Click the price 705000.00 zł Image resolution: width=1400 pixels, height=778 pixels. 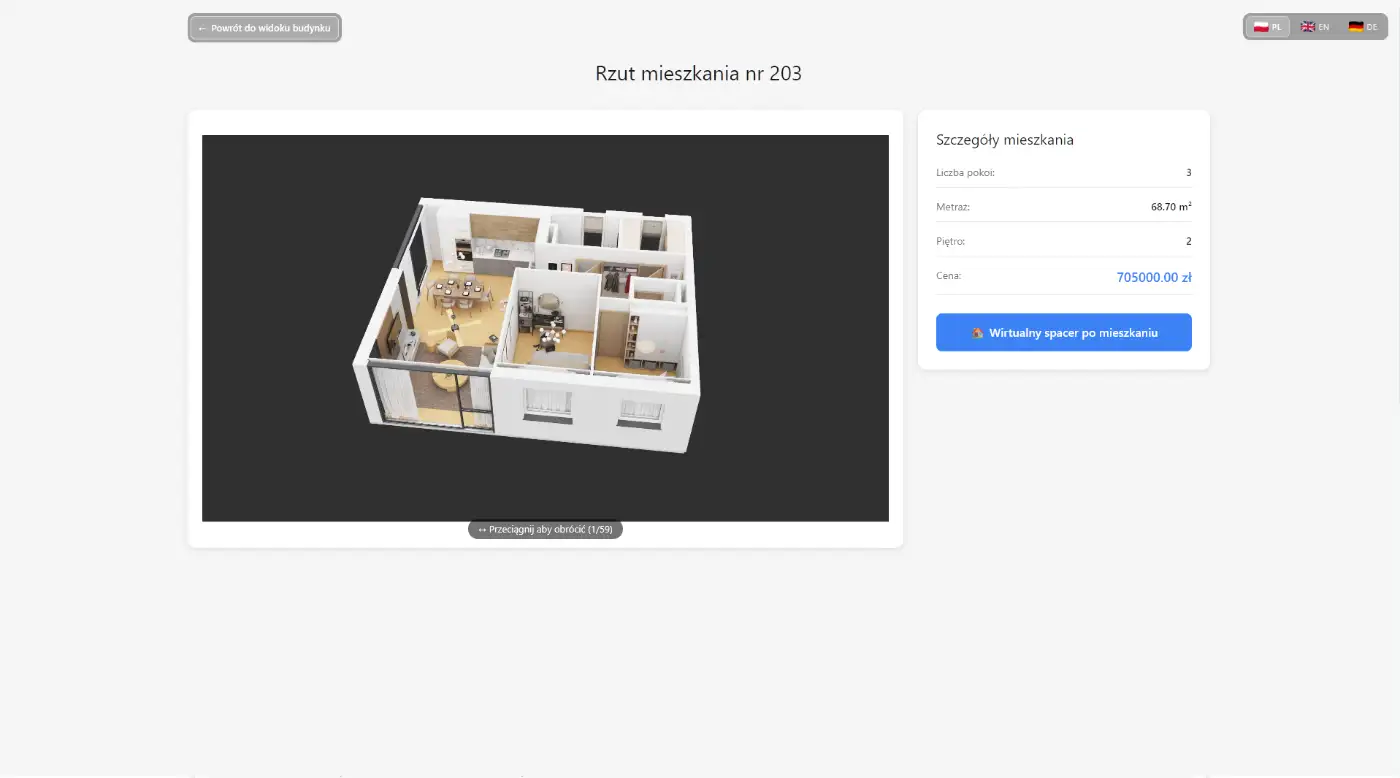point(1153,277)
